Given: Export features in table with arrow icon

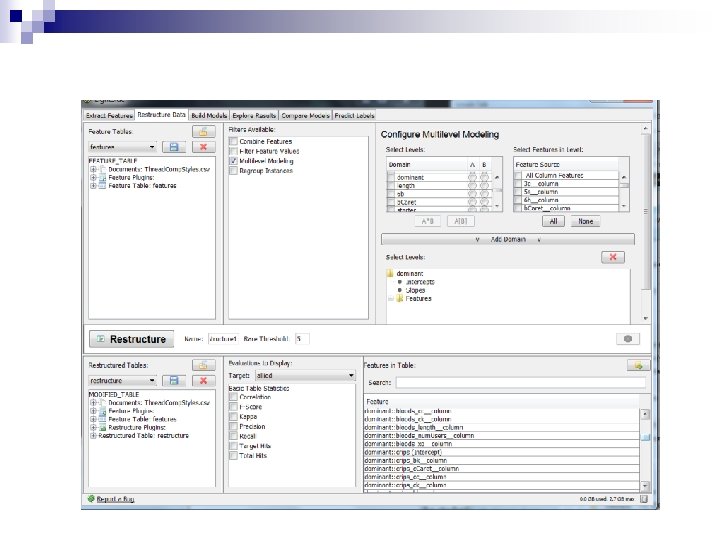Looking at the screenshot, I should click(x=639, y=365).
